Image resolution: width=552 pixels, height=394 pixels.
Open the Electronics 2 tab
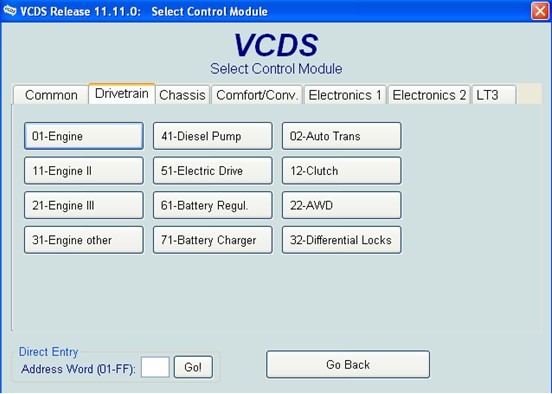[x=429, y=95]
